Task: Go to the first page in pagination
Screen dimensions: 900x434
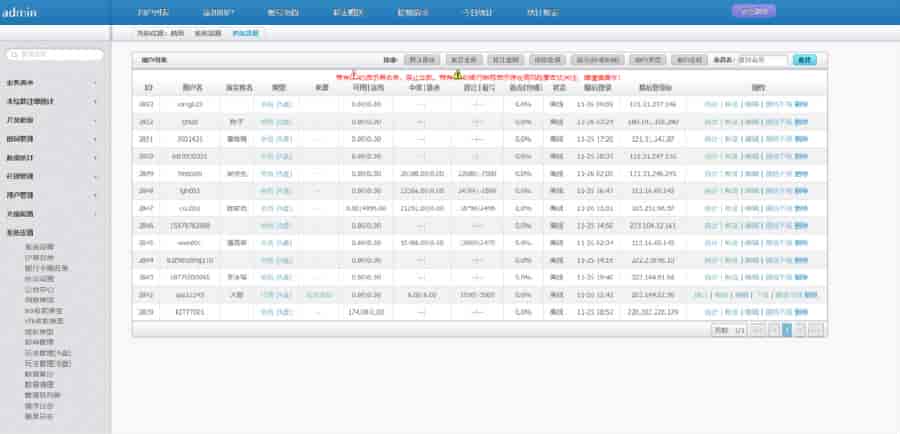Action: 757,329
